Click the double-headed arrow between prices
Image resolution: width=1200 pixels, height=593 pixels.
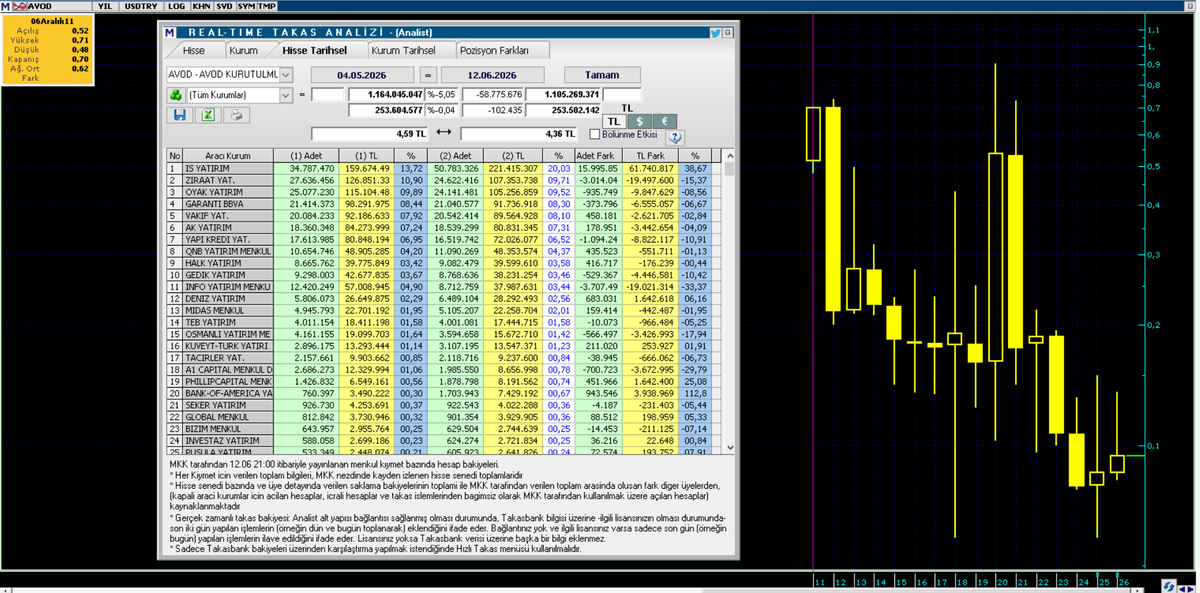(x=445, y=133)
